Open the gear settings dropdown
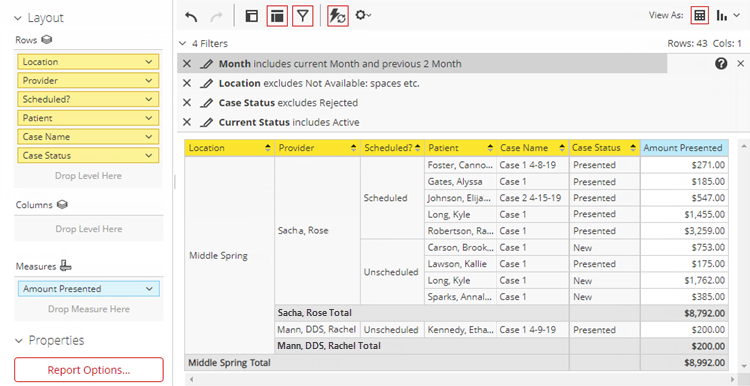Image resolution: width=750 pixels, height=386 pixels. click(x=363, y=16)
